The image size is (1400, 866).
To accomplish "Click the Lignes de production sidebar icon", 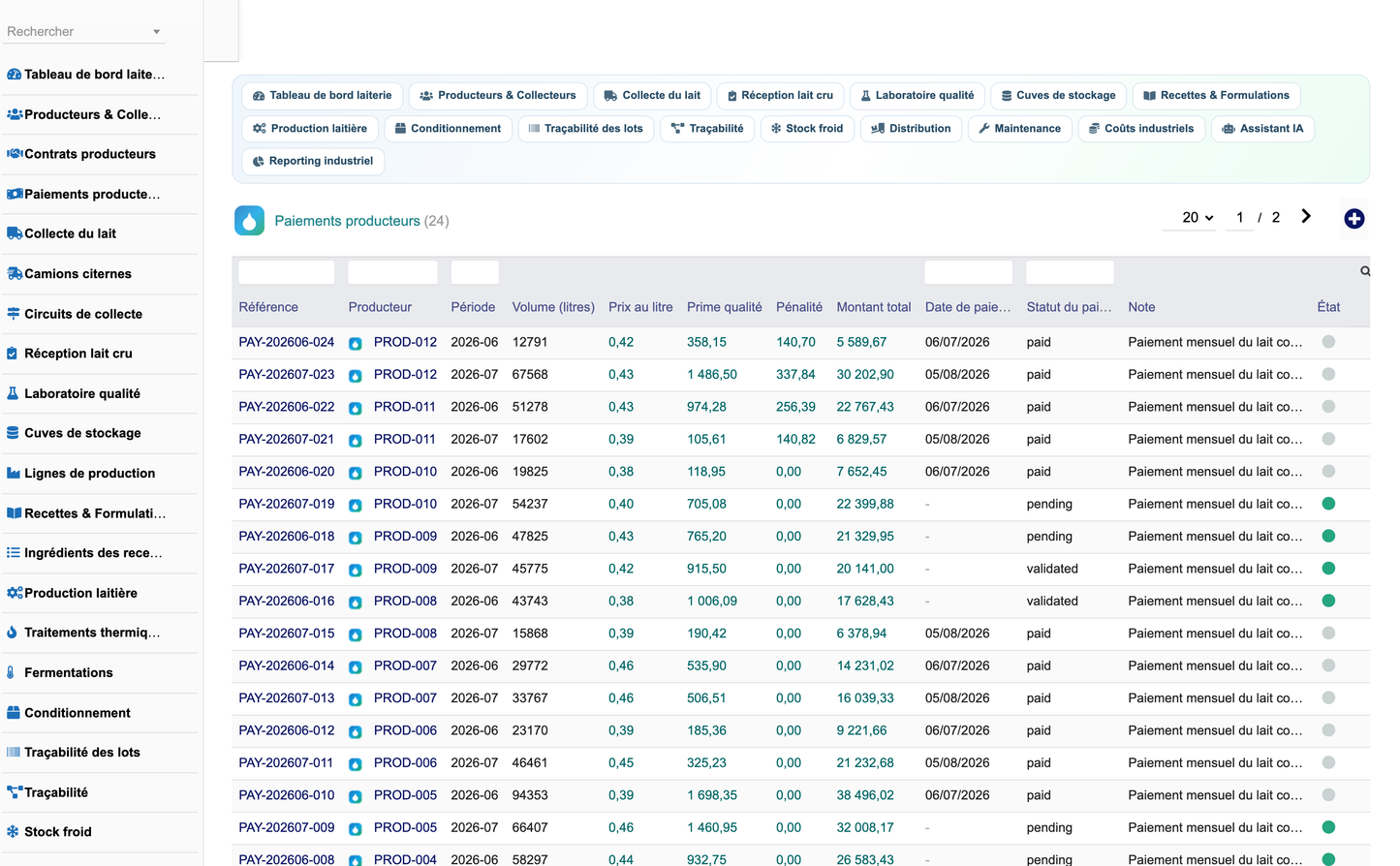I will [x=14, y=473].
